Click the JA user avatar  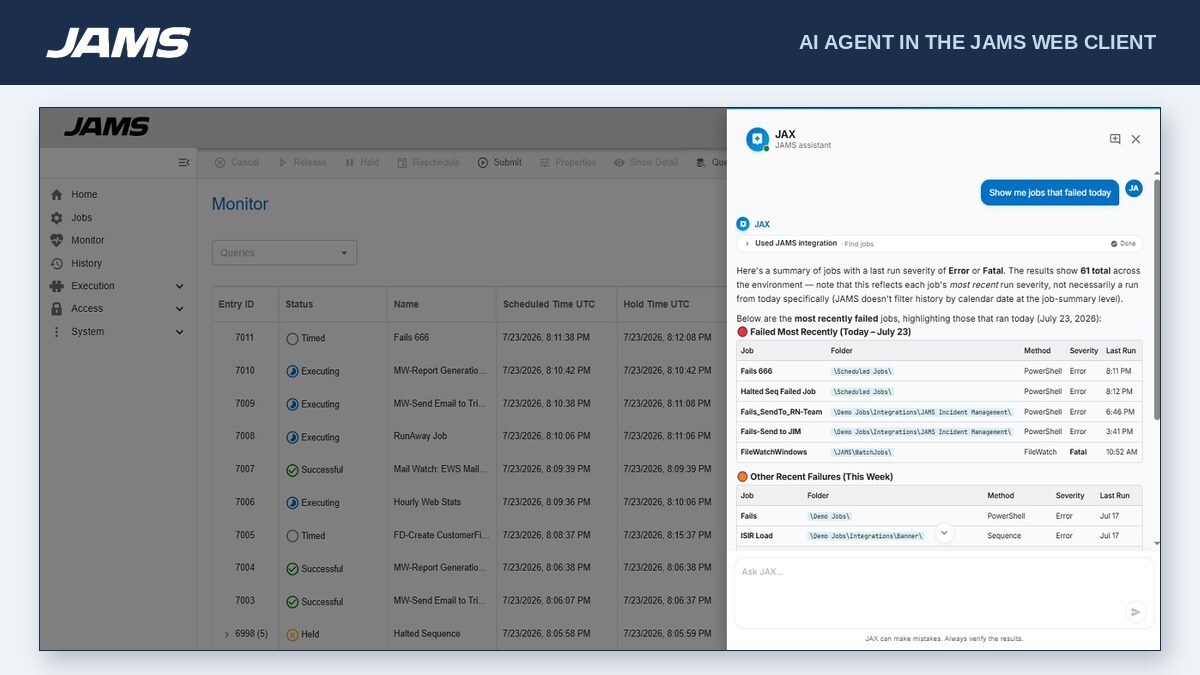pyautogui.click(x=1133, y=188)
